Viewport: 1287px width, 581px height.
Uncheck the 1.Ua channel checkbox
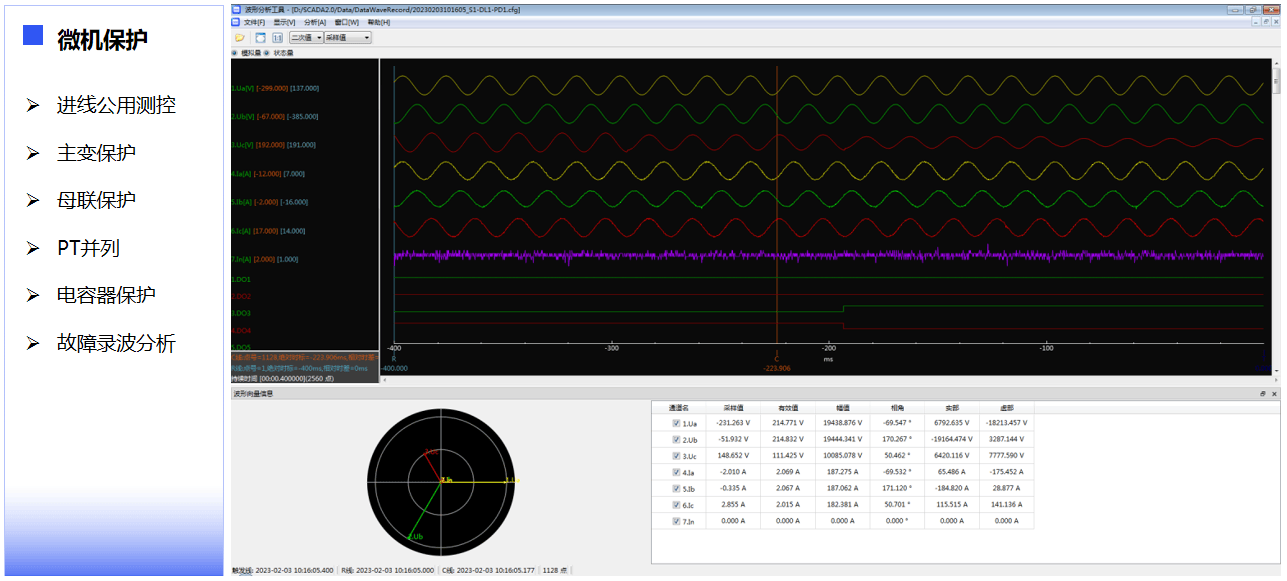677,423
